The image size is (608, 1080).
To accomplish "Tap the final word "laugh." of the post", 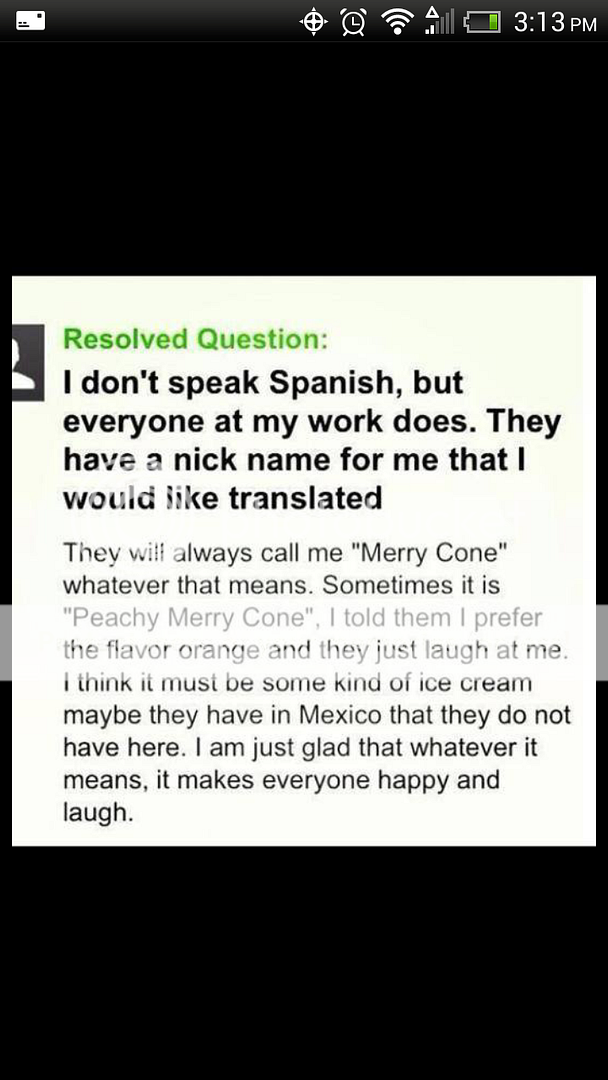I will (98, 813).
